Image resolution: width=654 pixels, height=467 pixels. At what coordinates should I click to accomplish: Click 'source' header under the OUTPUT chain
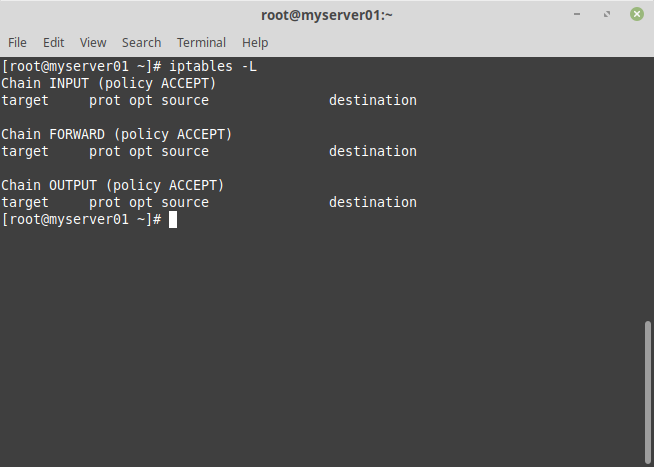click(185, 202)
